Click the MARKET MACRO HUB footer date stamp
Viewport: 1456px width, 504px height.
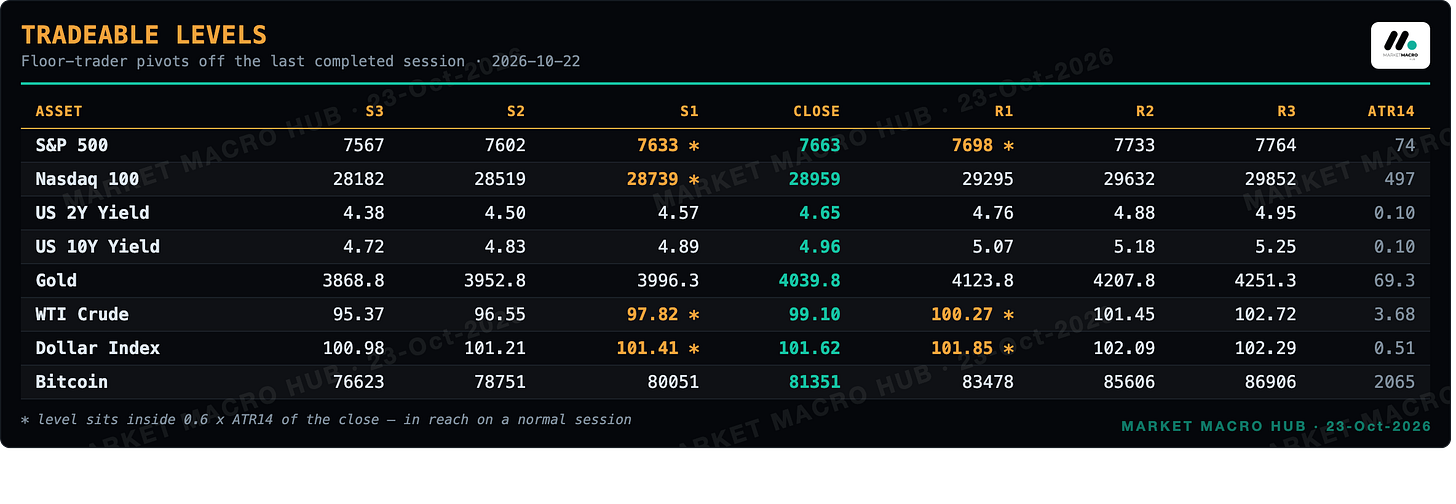(x=1276, y=427)
